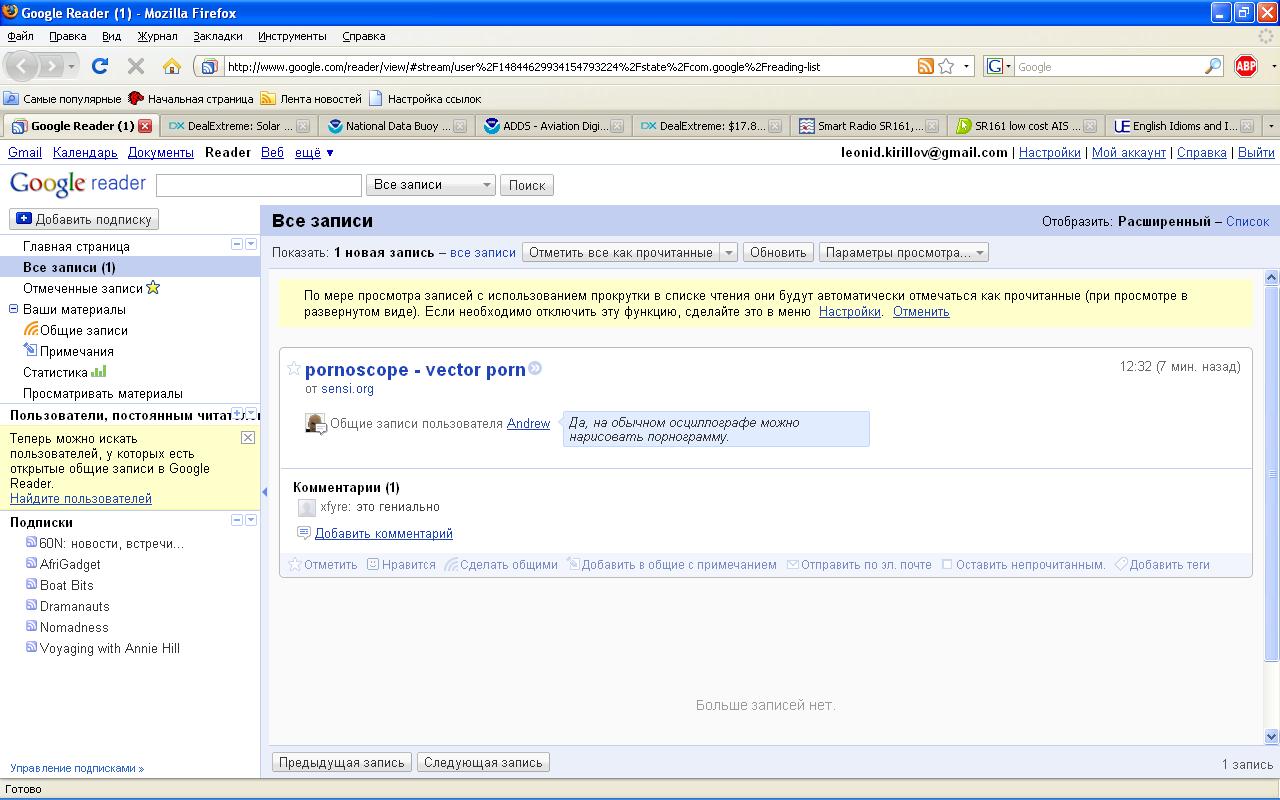The image size is (1280, 800).
Task: Switch to the ADDS - Aviation Digital tab
Action: coord(554,126)
